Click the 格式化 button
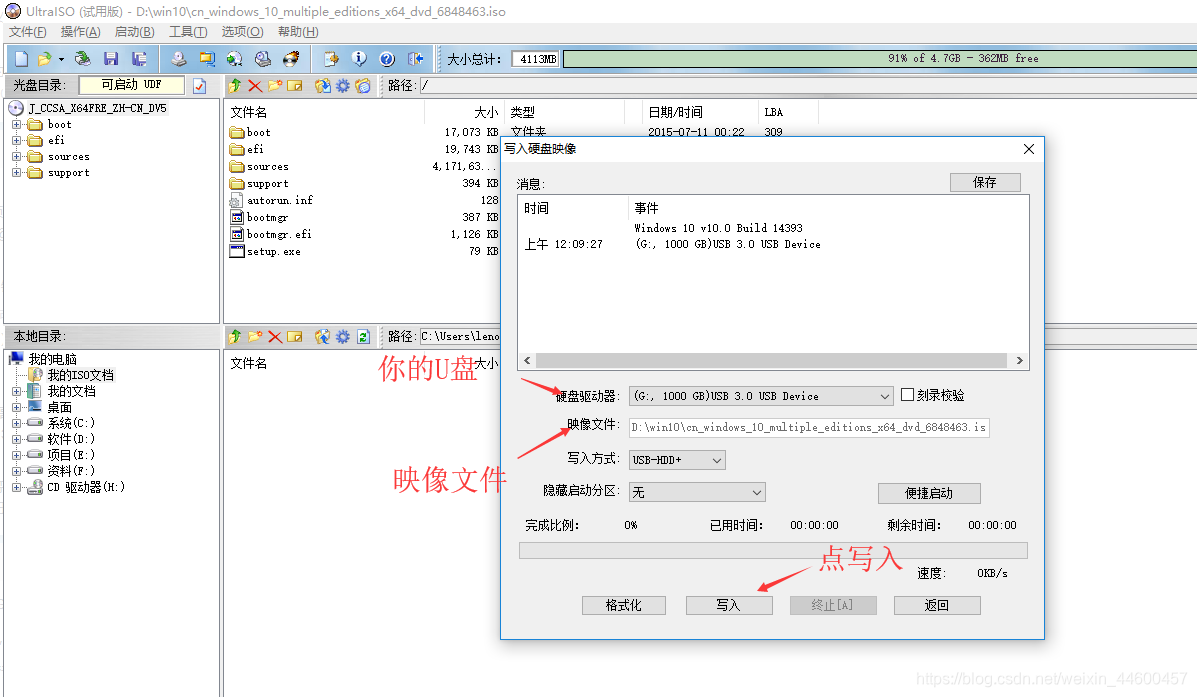The width and height of the screenshot is (1197, 697). [x=624, y=605]
